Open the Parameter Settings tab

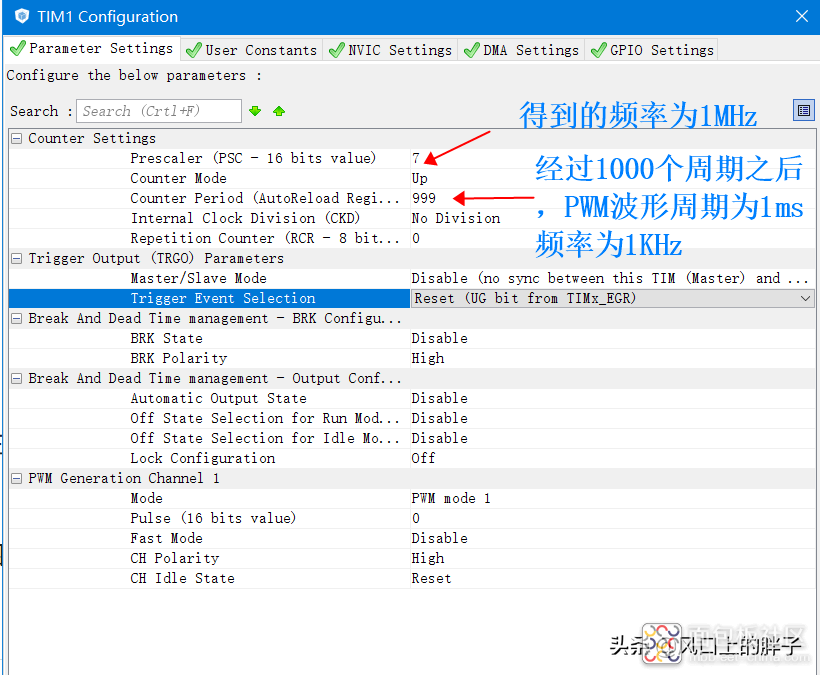pyautogui.click(x=92, y=49)
